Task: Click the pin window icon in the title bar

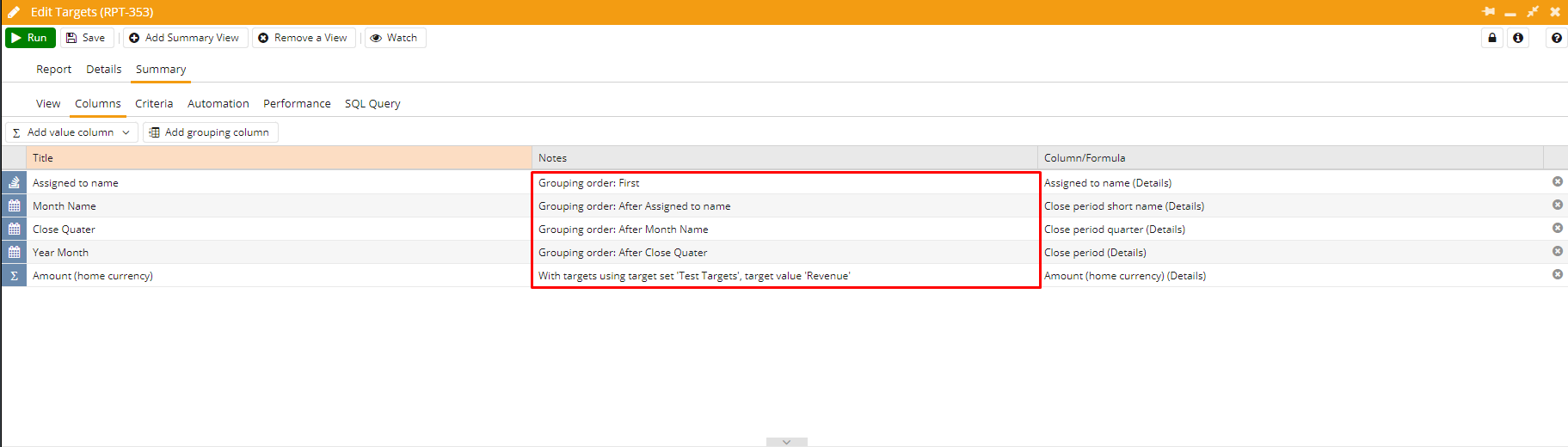Action: (x=1489, y=12)
